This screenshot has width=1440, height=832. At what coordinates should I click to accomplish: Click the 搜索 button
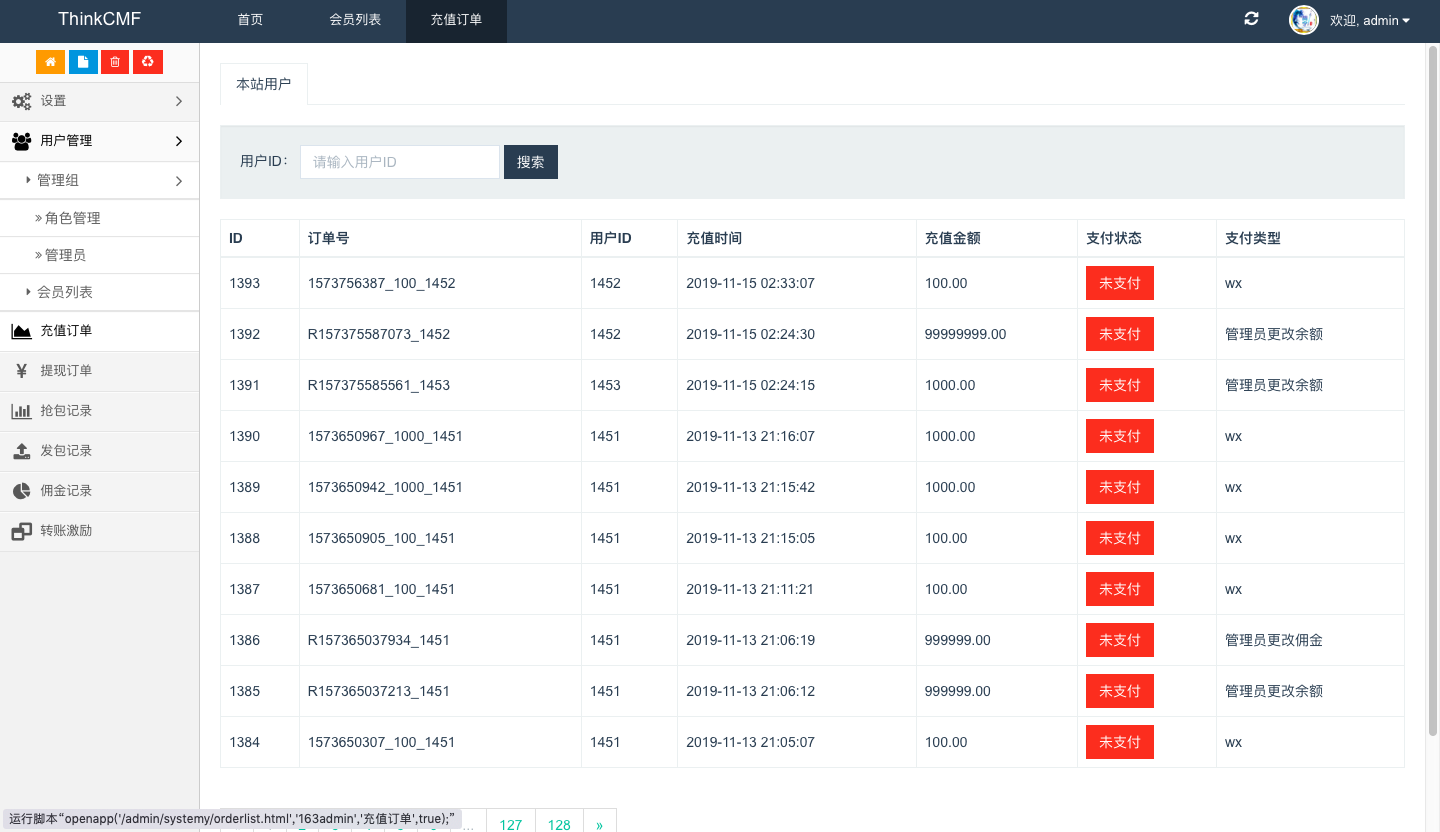(530, 162)
